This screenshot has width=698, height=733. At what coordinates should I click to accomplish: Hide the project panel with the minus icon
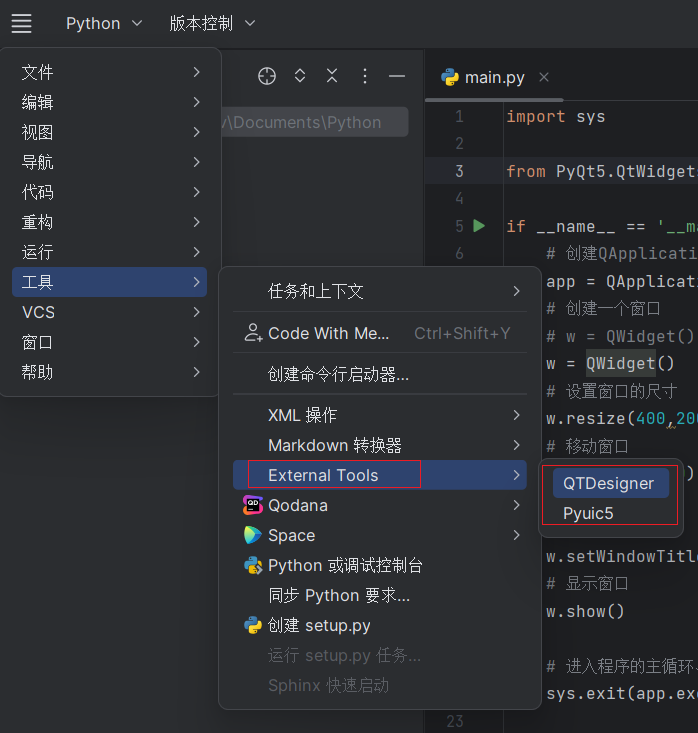(397, 76)
